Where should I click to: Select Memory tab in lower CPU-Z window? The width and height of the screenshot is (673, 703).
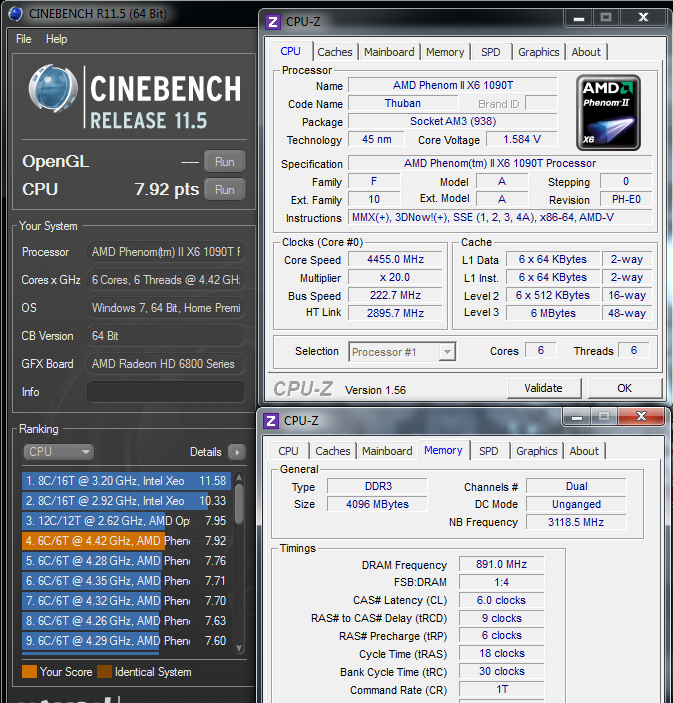click(x=443, y=450)
